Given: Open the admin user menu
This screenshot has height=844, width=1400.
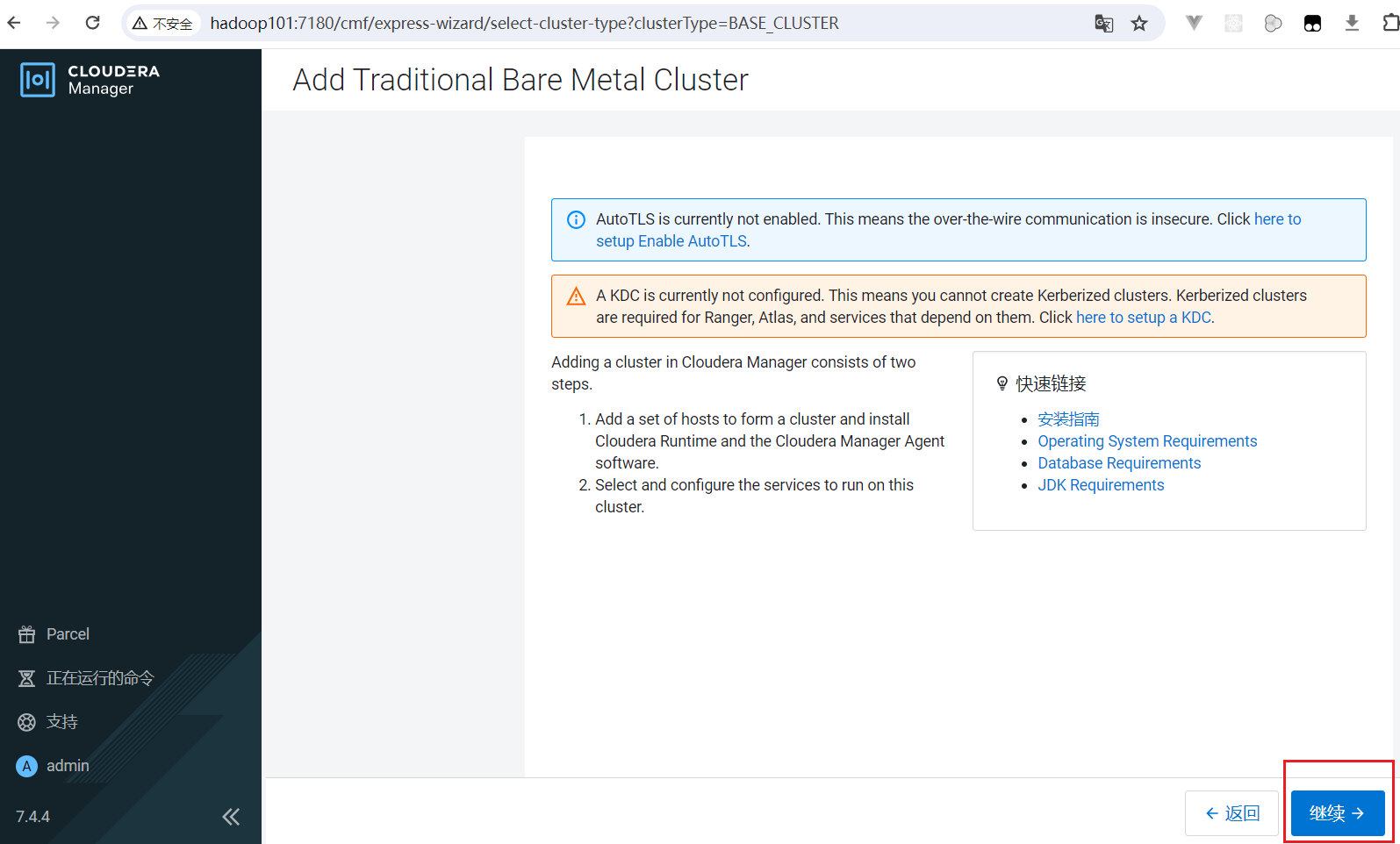Looking at the screenshot, I should 67,766.
